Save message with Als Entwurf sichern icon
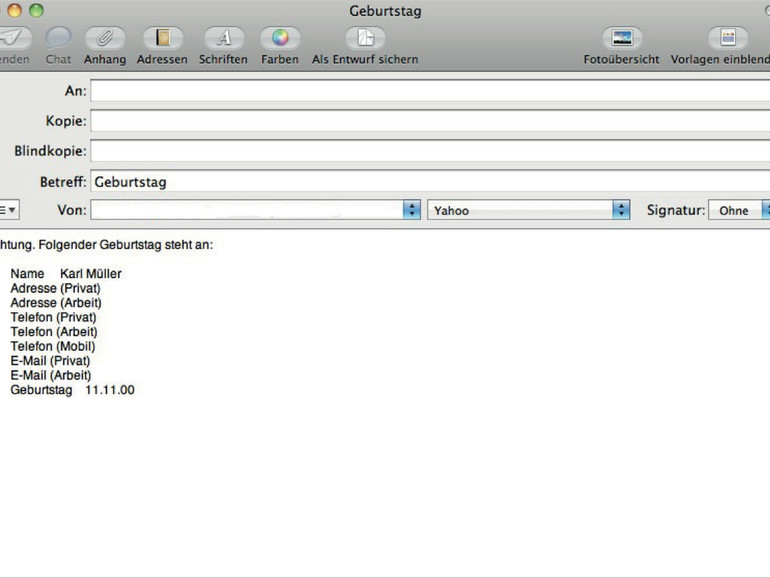Screen dimensions: 770x578 point(365,38)
